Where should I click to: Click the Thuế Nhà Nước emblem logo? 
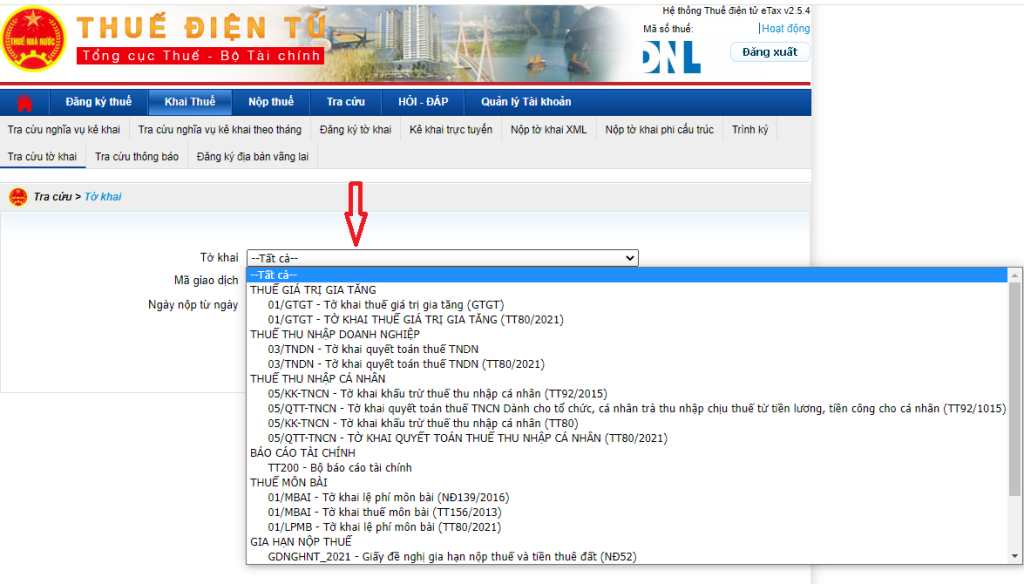34,39
